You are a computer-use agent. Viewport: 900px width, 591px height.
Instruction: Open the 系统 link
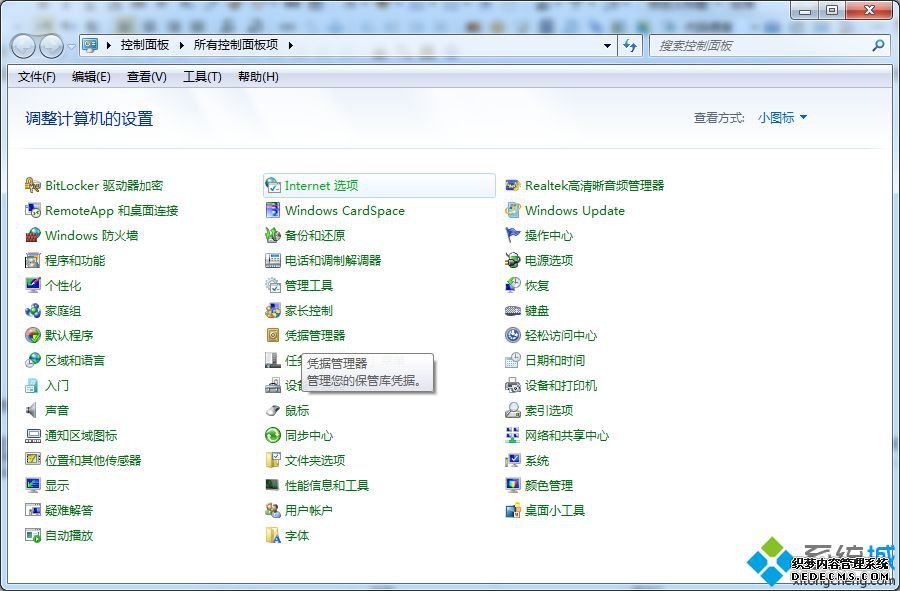(537, 460)
